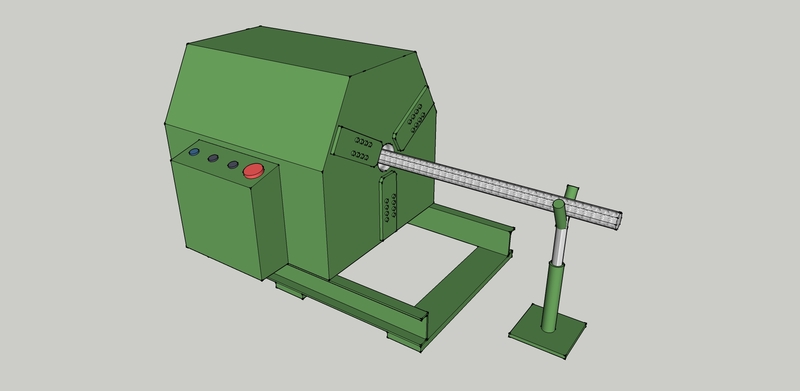Viewport: 800px width, 391px height.
Task: Click the green Y-shaped fork atop the stand
Action: coord(564,205)
